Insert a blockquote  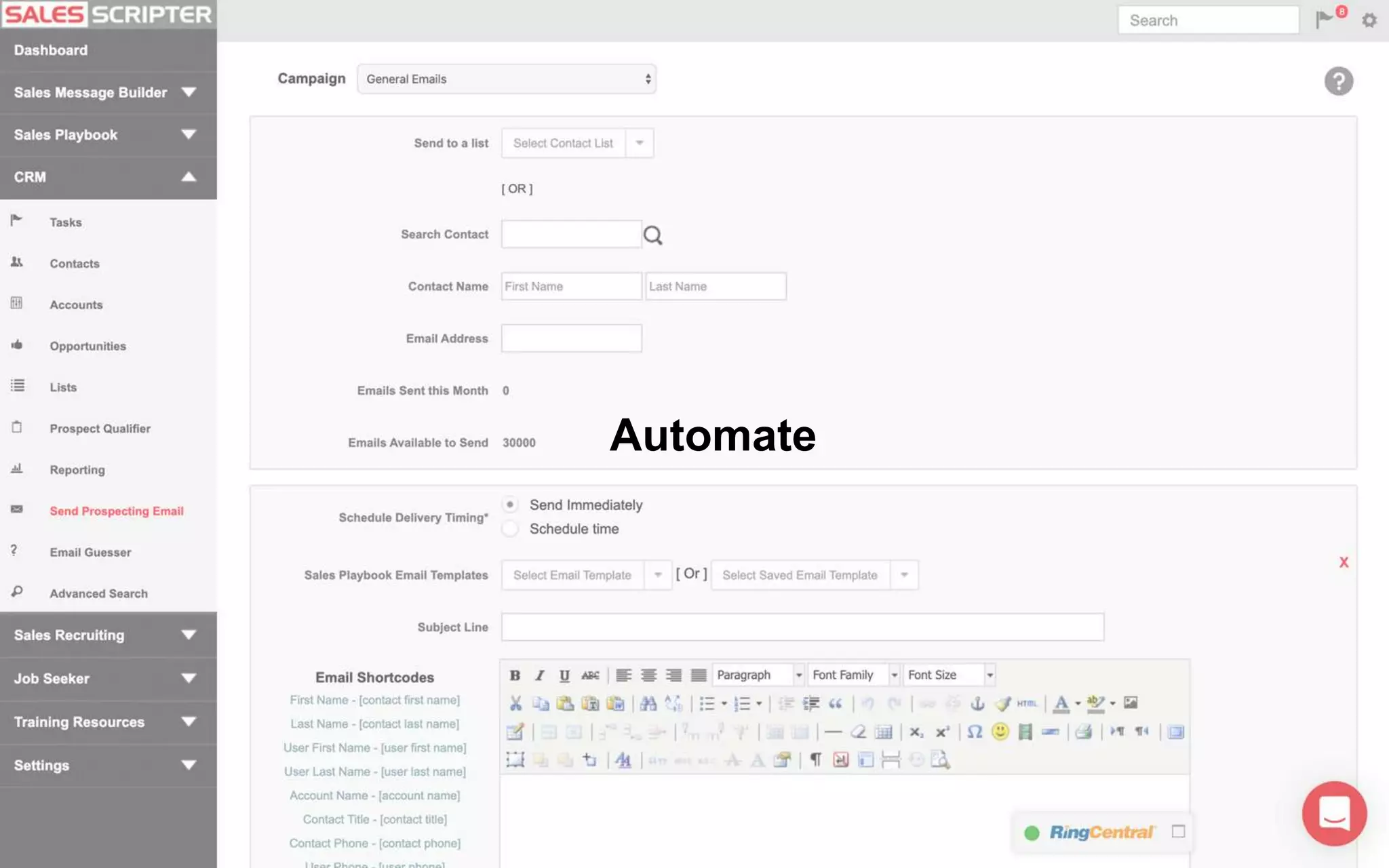coord(836,704)
